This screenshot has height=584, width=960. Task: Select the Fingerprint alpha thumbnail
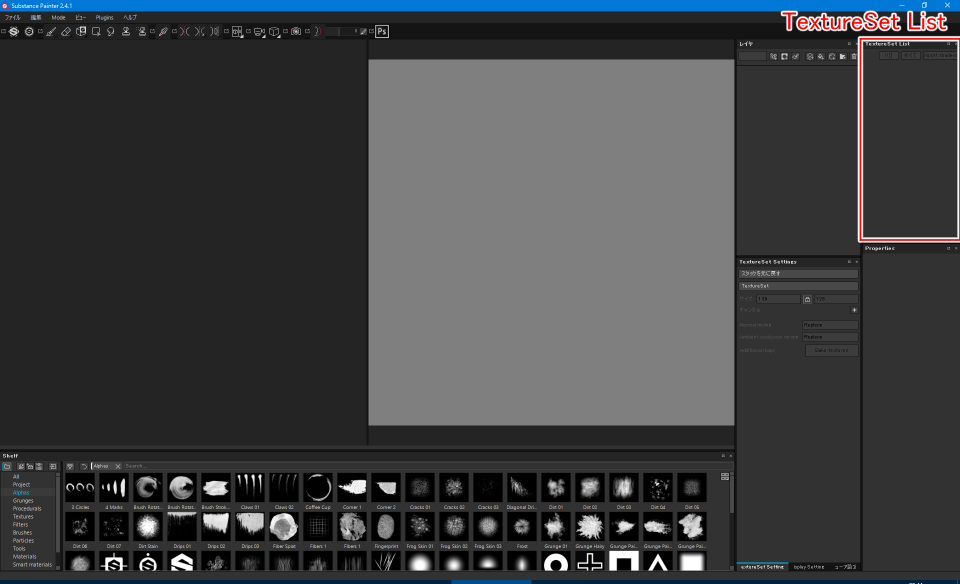coord(386,527)
